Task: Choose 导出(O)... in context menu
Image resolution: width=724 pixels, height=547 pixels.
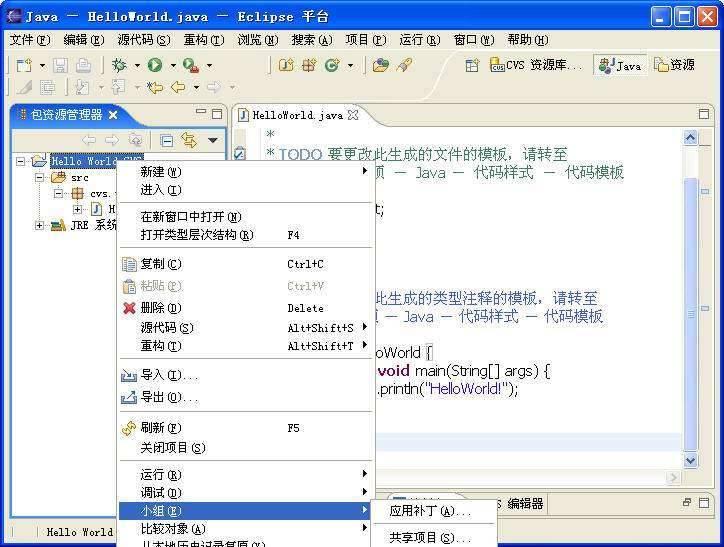Action: coord(246,397)
